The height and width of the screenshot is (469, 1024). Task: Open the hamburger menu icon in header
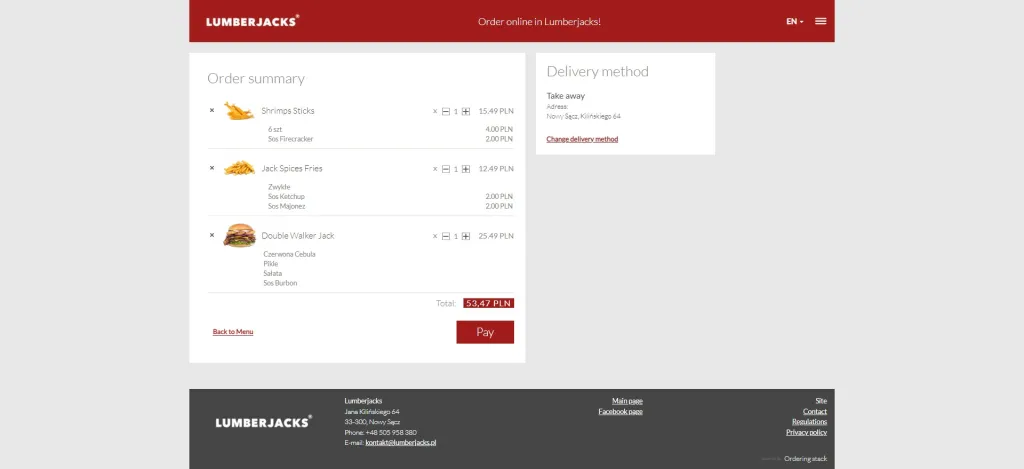point(820,21)
